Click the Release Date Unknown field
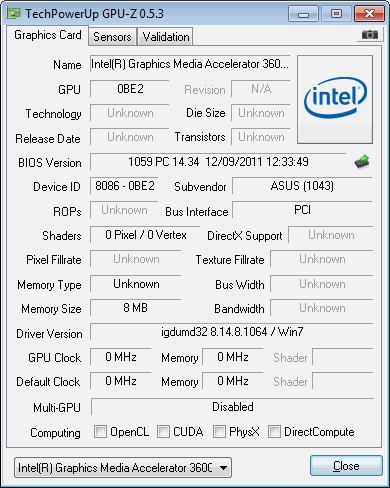This screenshot has width=390, height=488. point(130,137)
